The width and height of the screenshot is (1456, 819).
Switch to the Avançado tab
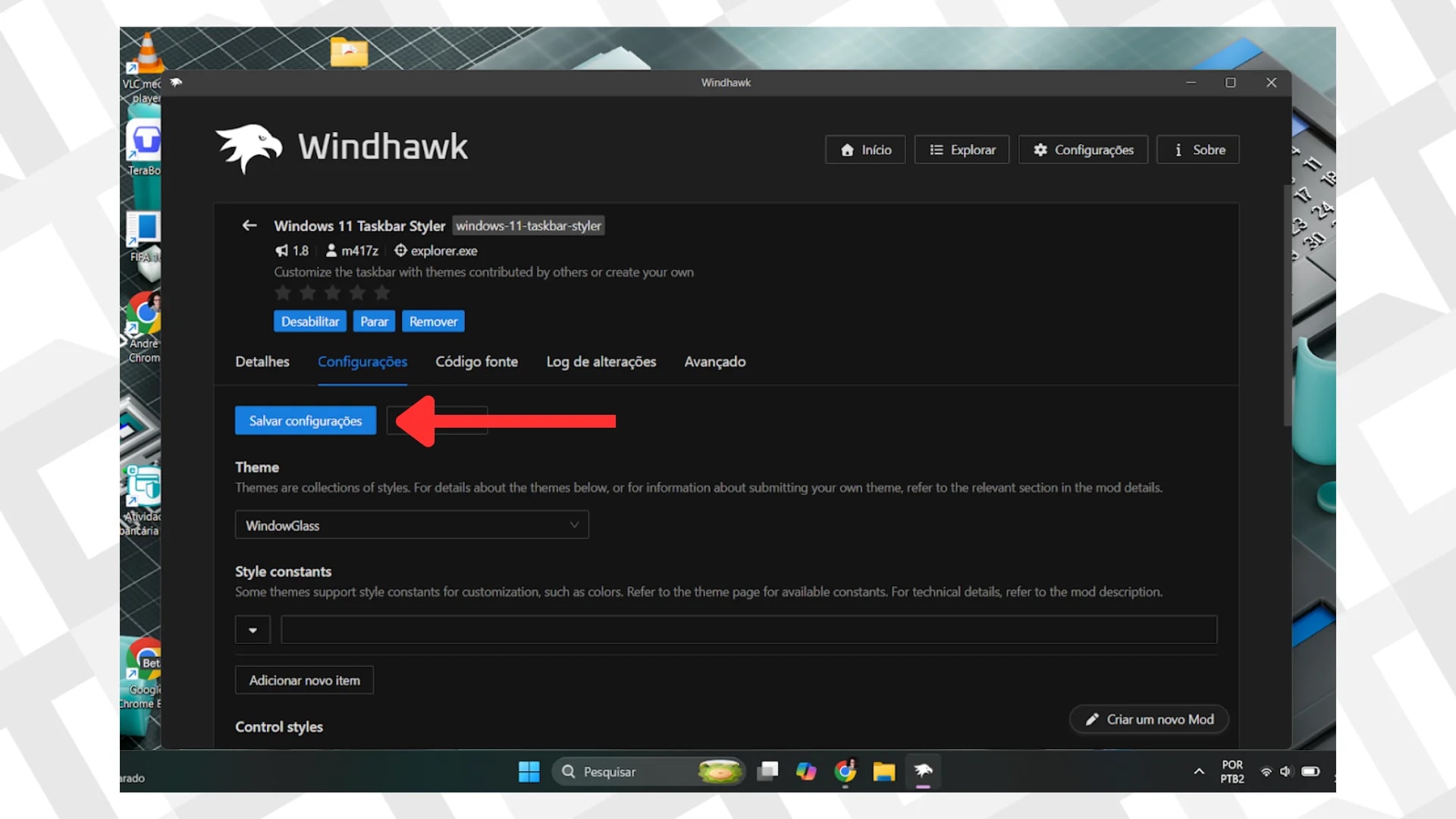pyautogui.click(x=715, y=362)
